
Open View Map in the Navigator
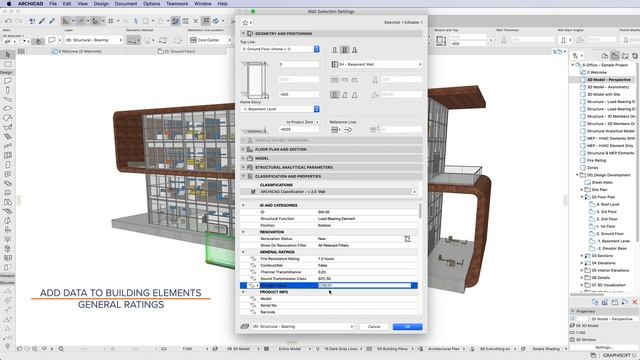pyautogui.click(x=615, y=56)
